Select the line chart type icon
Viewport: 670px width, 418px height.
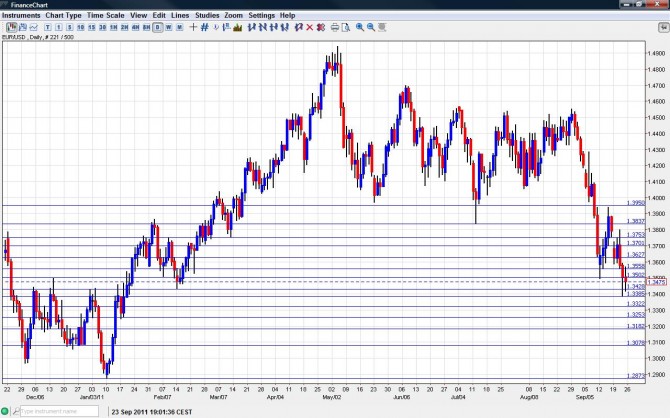point(33,27)
